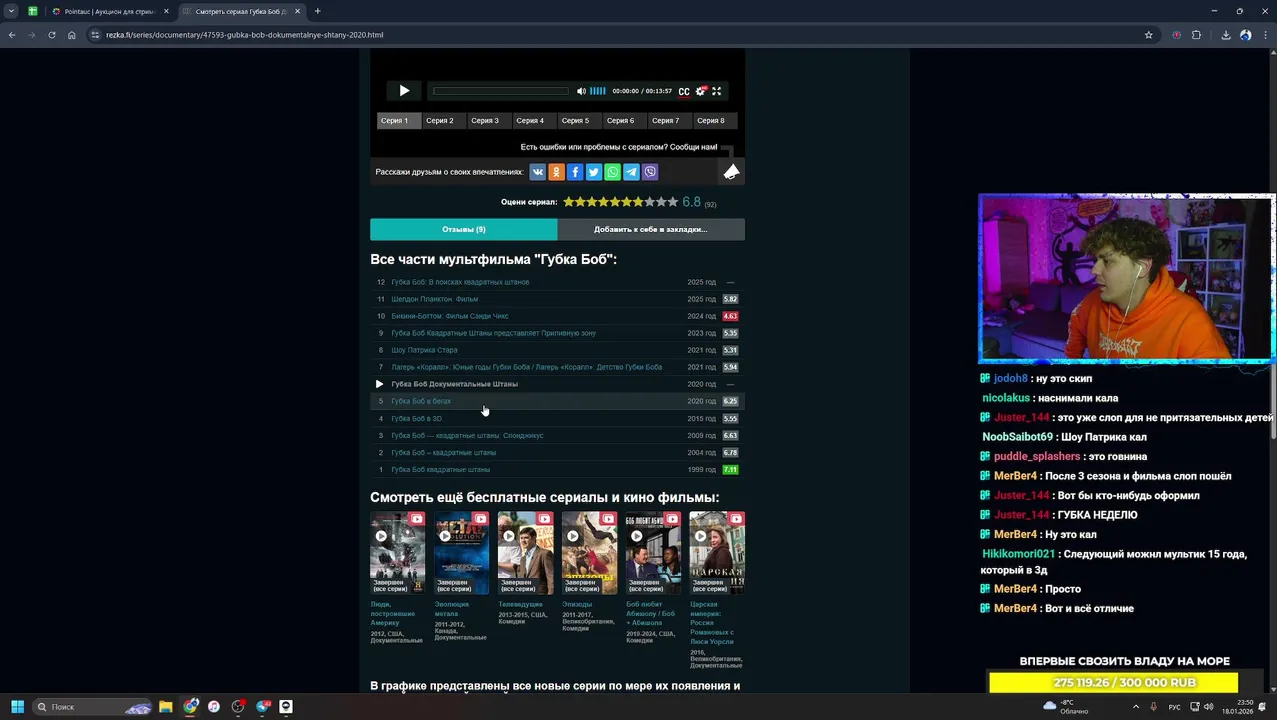Switch to the Pointauc browser tab

point(108,11)
